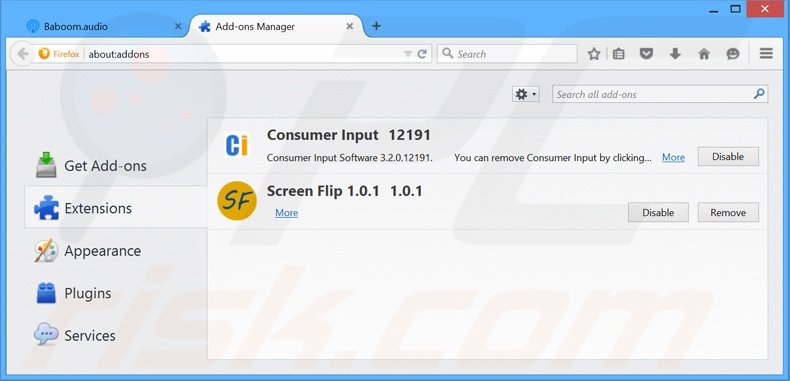Click the Consumer Input Software description text
Viewport: 790px width, 381px height.
click(350, 158)
